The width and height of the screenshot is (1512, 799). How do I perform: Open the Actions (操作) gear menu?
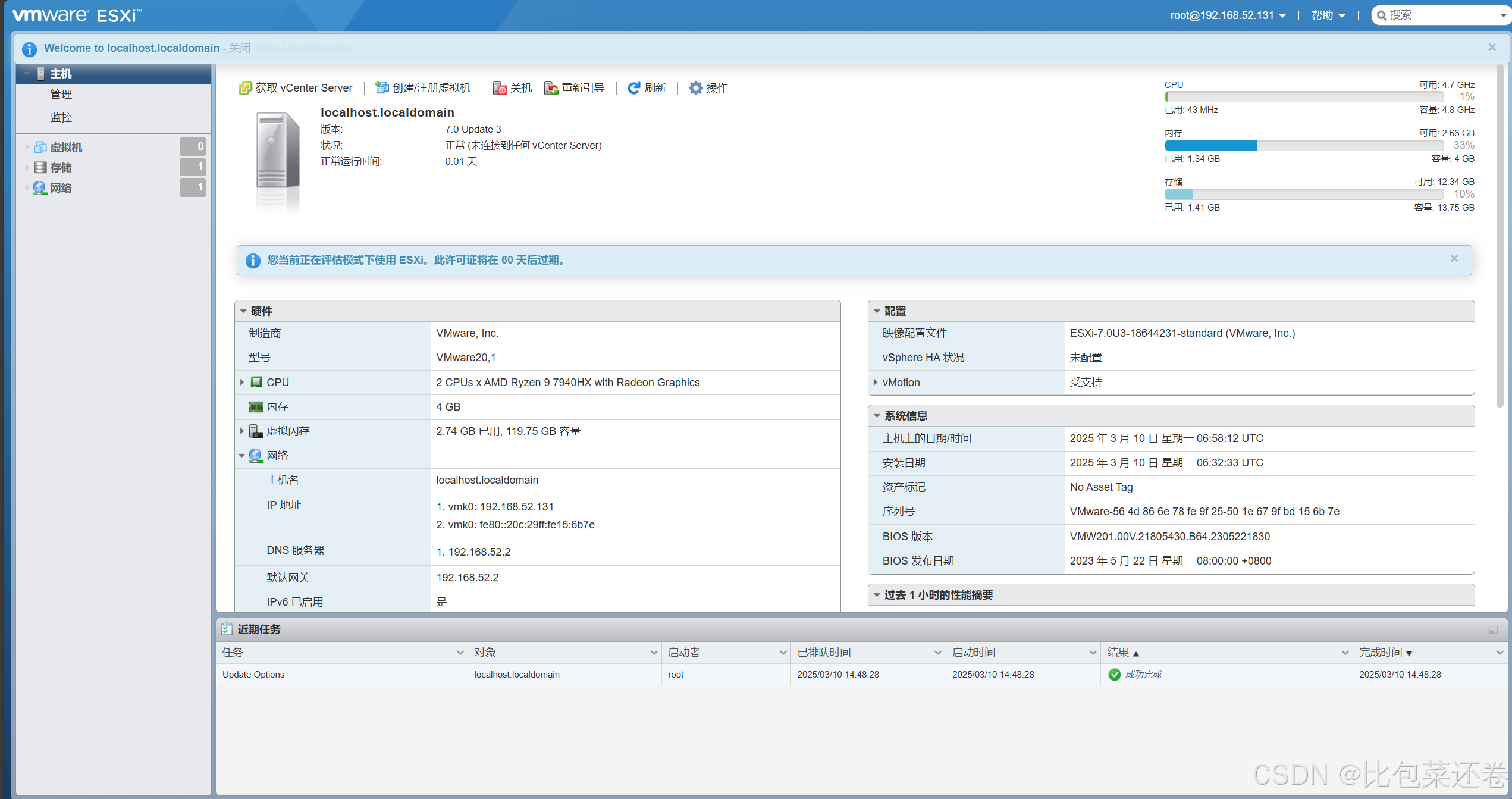(x=695, y=88)
